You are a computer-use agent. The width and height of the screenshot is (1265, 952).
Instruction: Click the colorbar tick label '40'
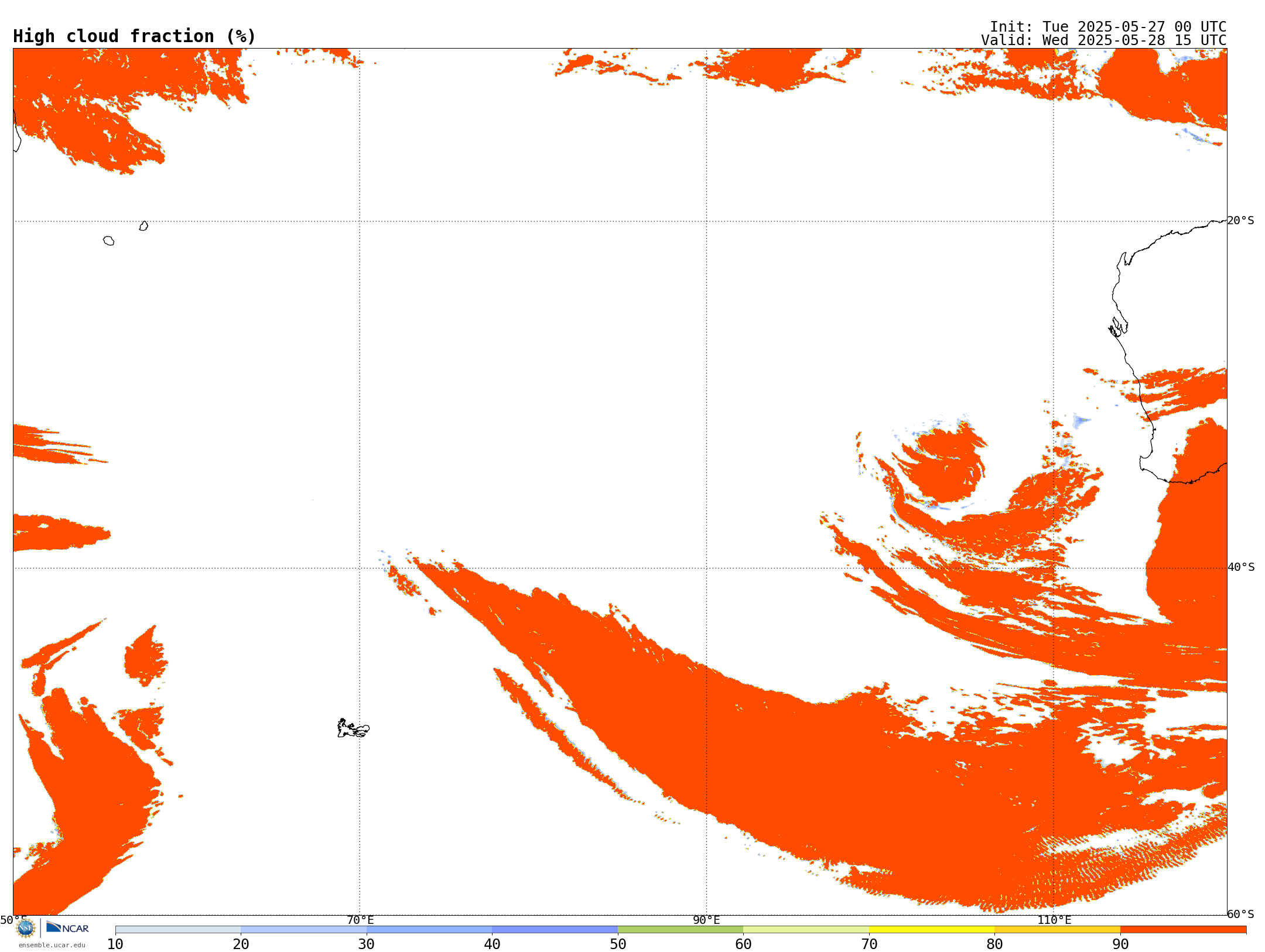click(492, 944)
